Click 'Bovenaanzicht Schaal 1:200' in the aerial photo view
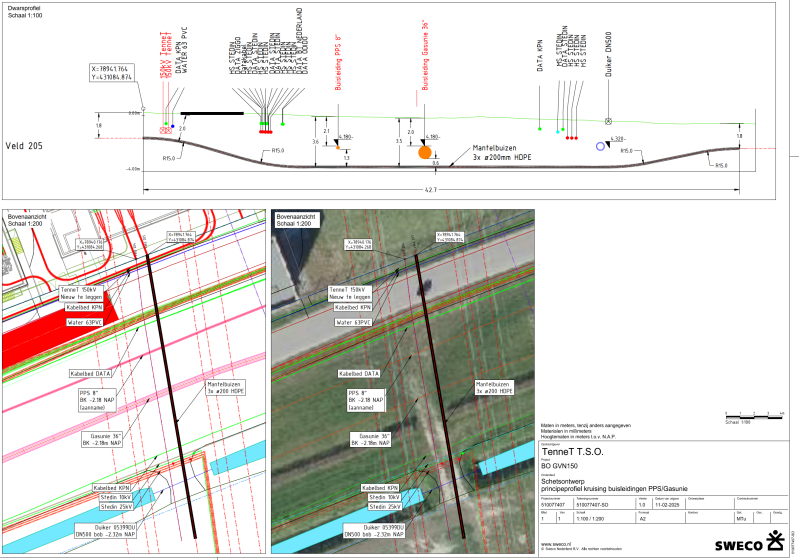 click(296, 220)
